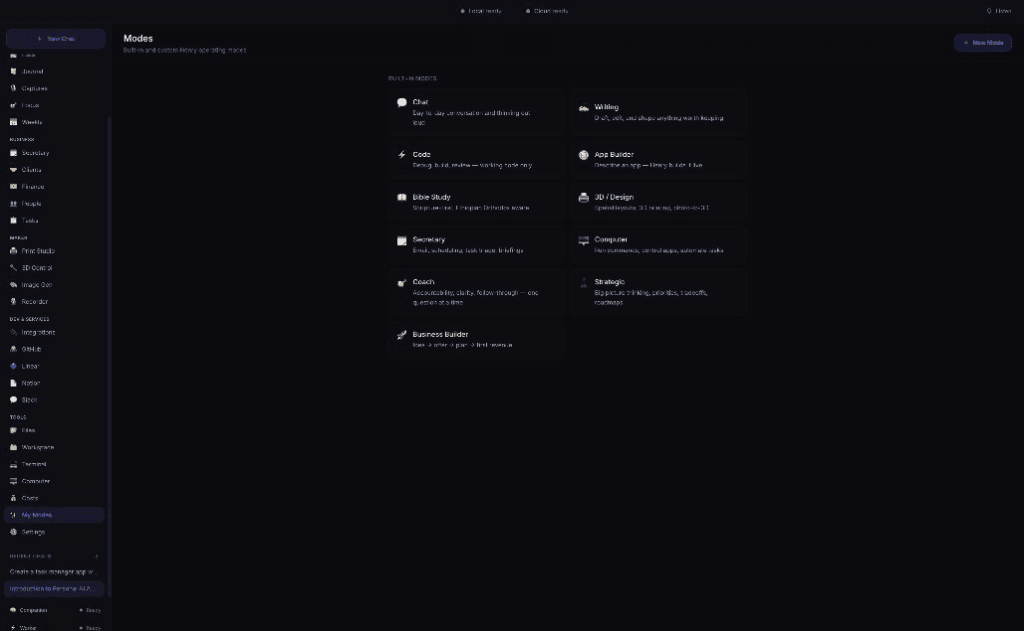Open Files in the sidebar
1024x631 pixels.
tap(55, 430)
